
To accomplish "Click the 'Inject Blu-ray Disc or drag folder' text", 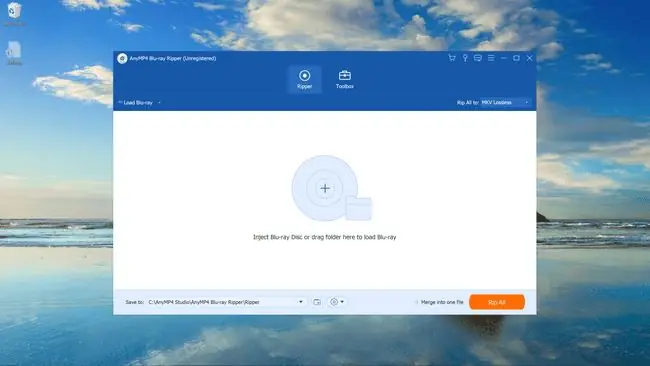I will point(325,237).
